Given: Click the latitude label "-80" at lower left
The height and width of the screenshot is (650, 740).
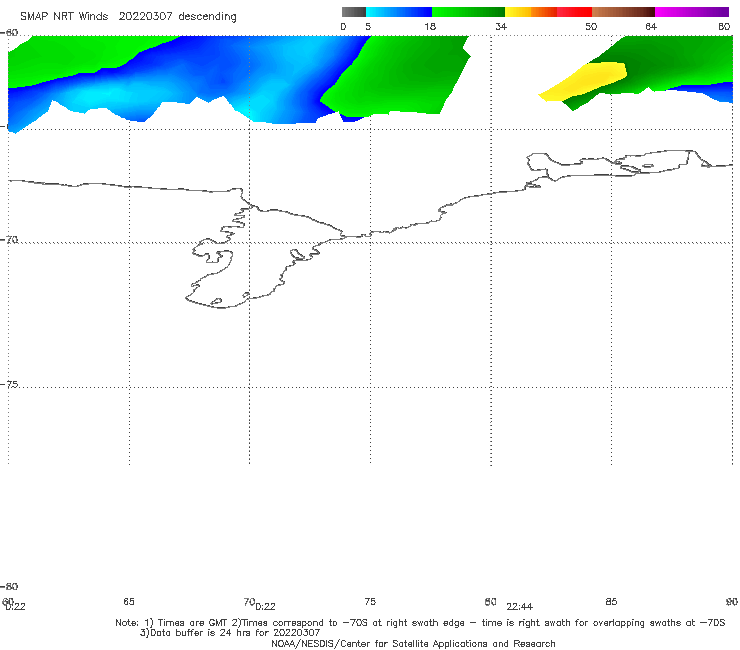Looking at the screenshot, I should click(9, 586).
